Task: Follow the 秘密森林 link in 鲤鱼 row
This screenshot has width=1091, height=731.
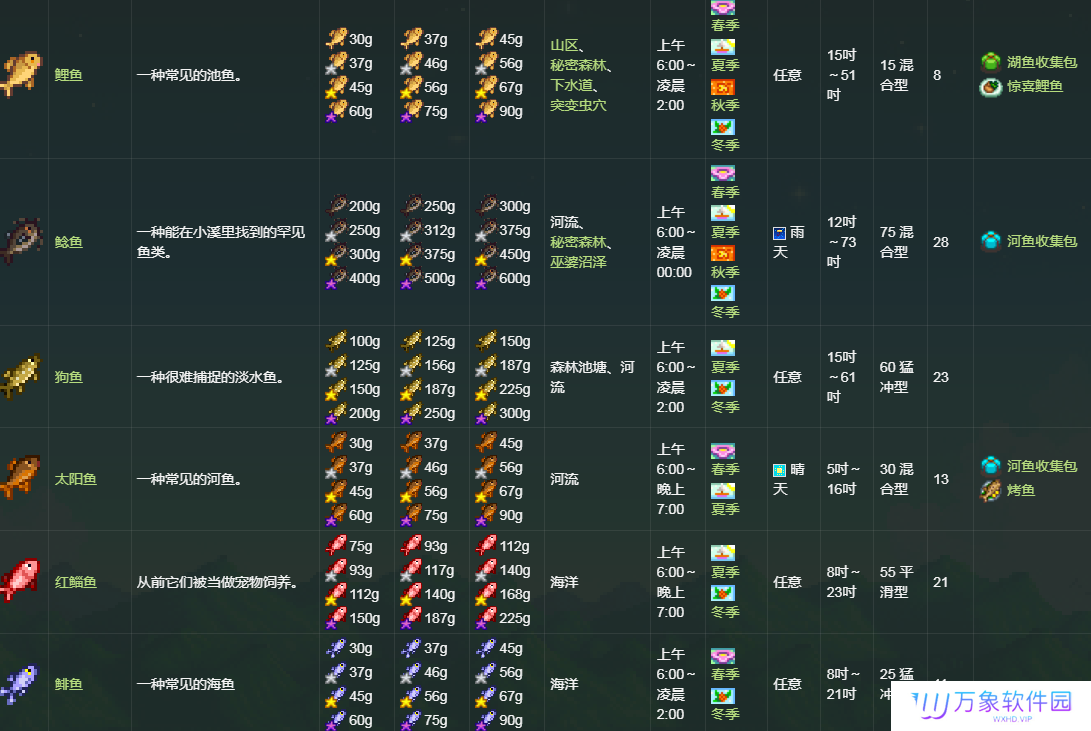Action: 578,65
